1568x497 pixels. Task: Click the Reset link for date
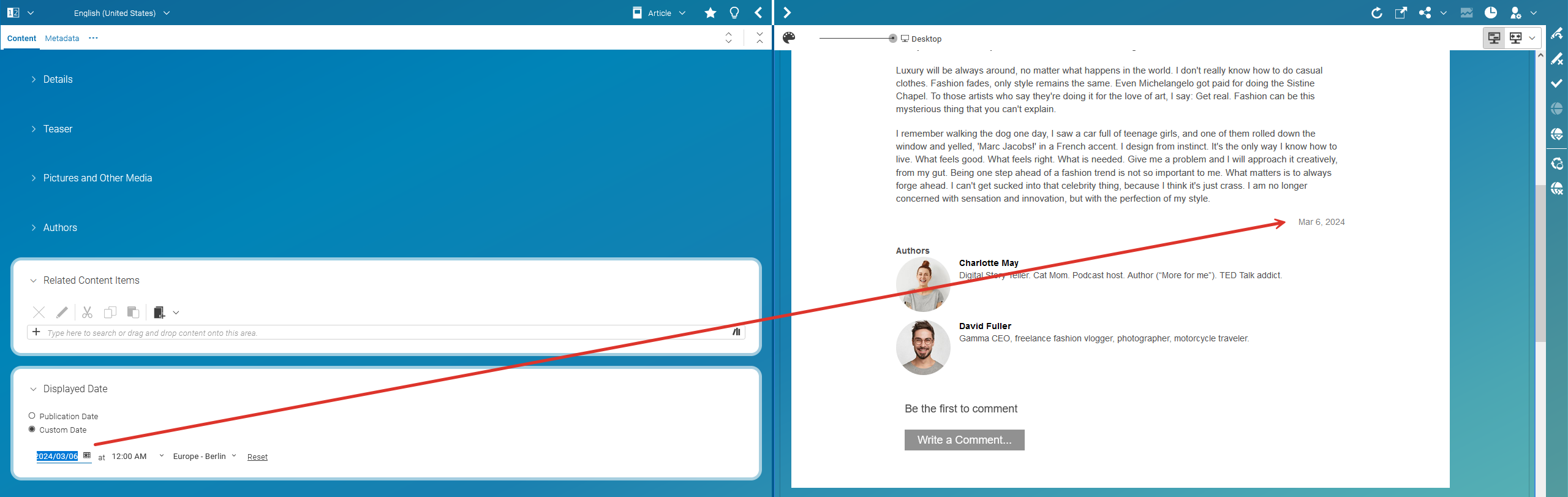(257, 457)
